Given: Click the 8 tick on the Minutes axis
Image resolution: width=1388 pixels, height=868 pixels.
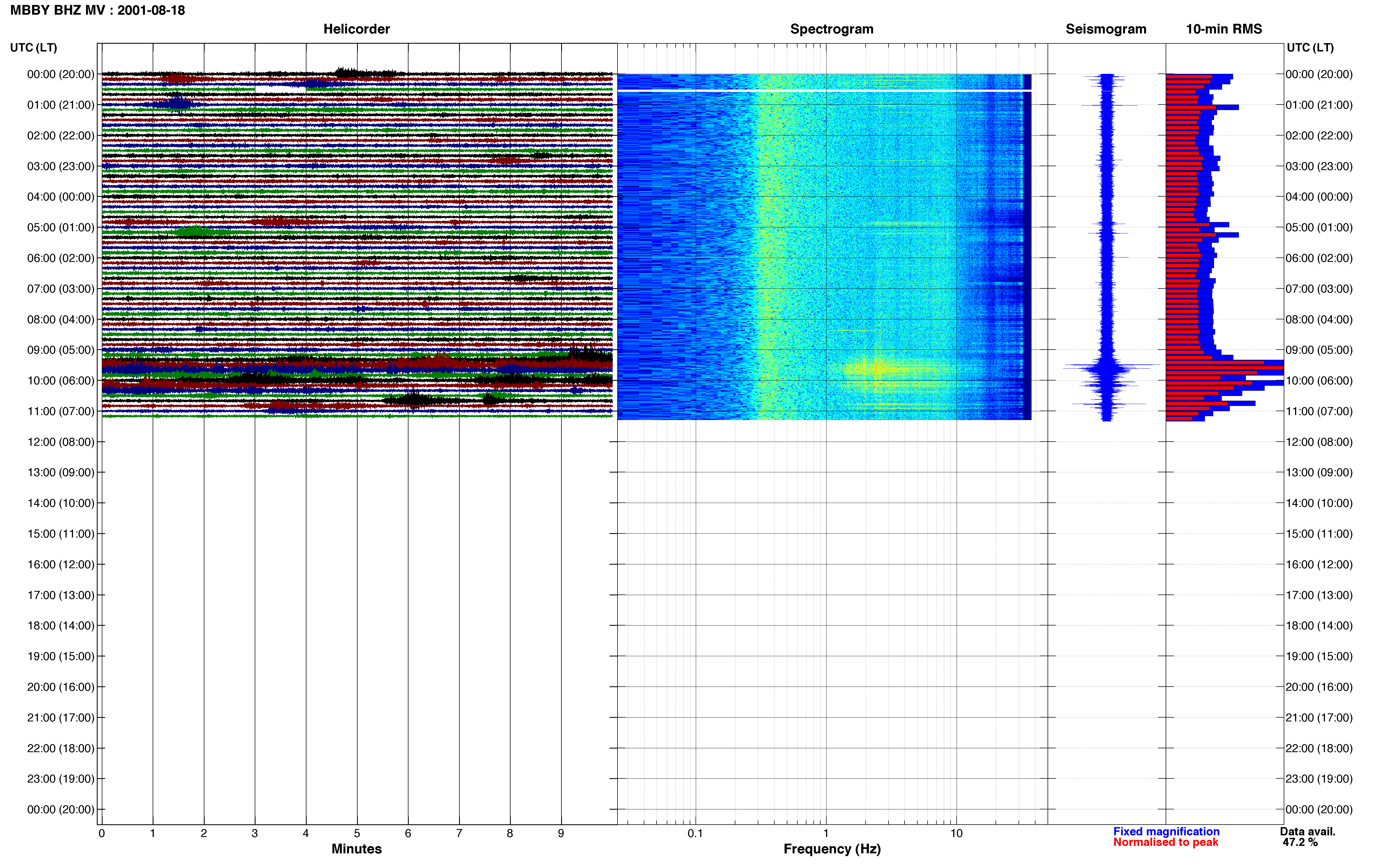Looking at the screenshot, I should coord(510,833).
